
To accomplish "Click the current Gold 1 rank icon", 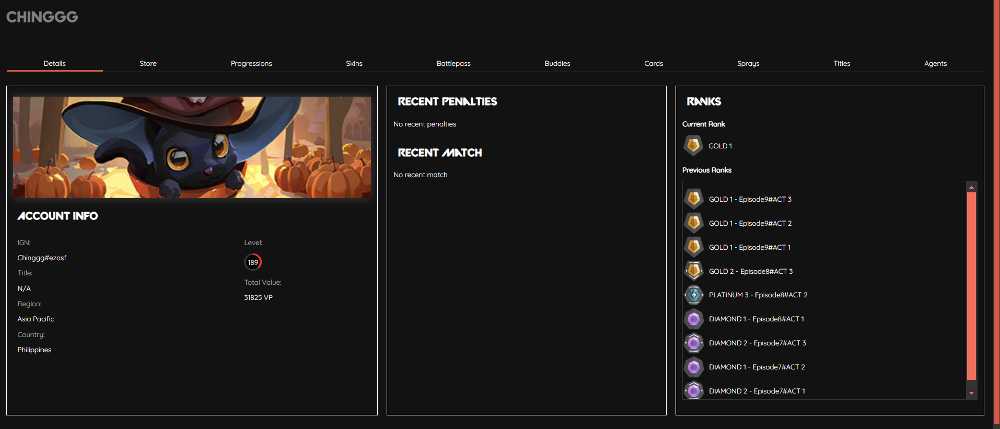I will (x=693, y=146).
